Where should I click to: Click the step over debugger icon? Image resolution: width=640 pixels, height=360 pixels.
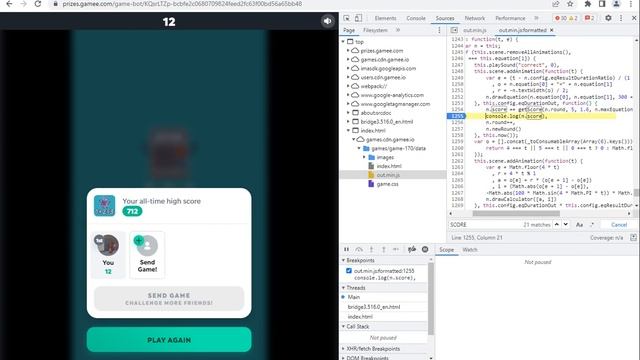click(359, 249)
